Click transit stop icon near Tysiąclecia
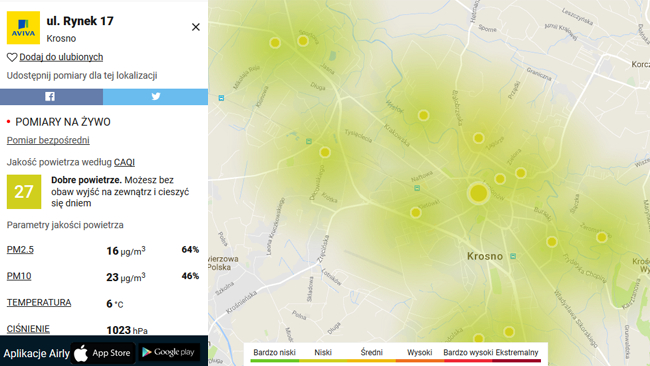The height and width of the screenshot is (366, 650). [309, 142]
